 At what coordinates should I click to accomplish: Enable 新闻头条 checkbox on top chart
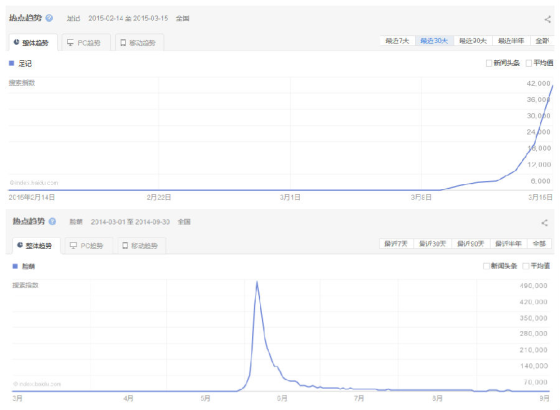coord(489,63)
